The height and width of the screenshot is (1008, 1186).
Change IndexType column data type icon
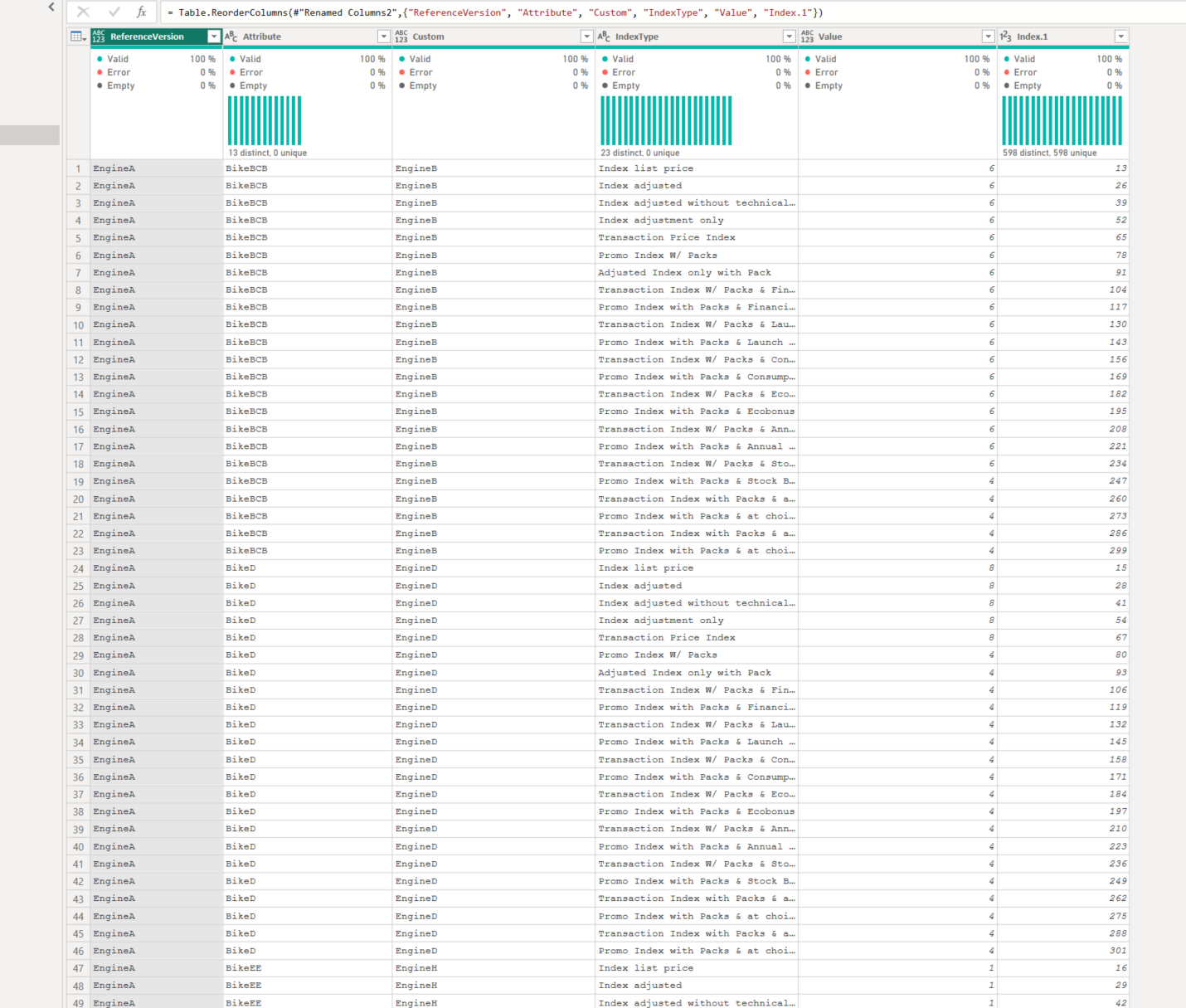tap(604, 37)
